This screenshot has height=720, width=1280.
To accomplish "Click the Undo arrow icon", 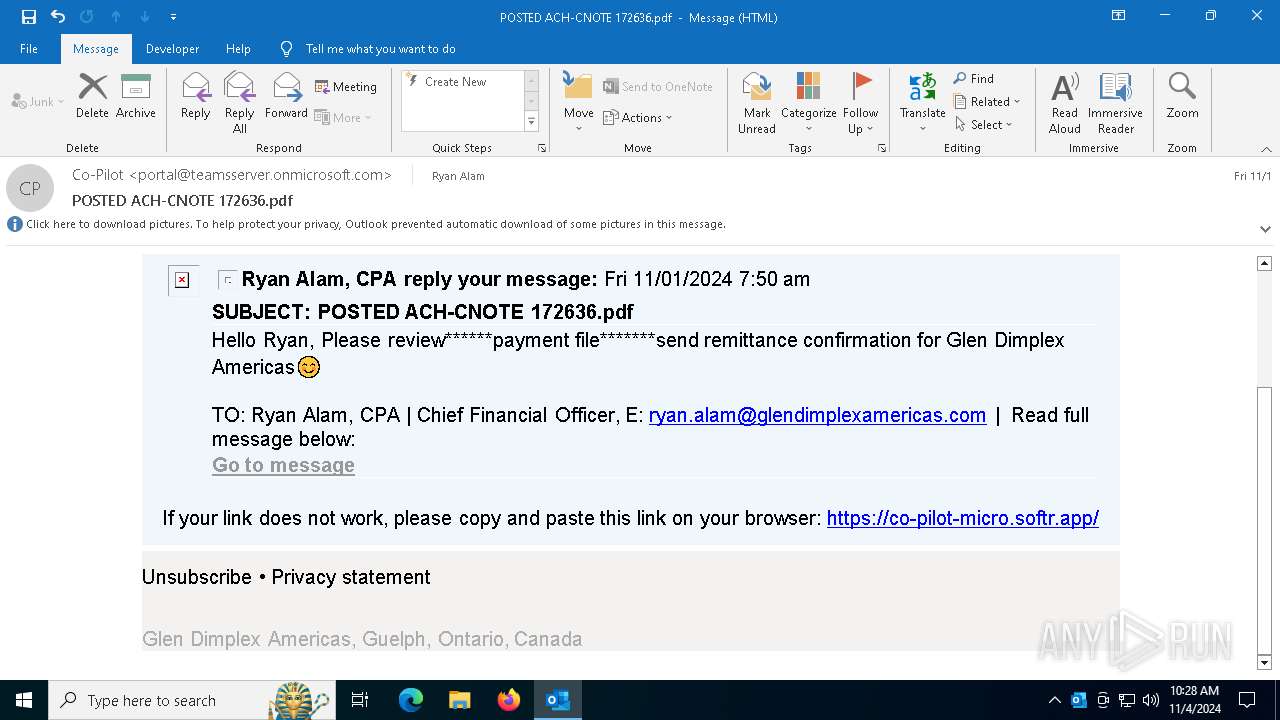I will [x=57, y=17].
